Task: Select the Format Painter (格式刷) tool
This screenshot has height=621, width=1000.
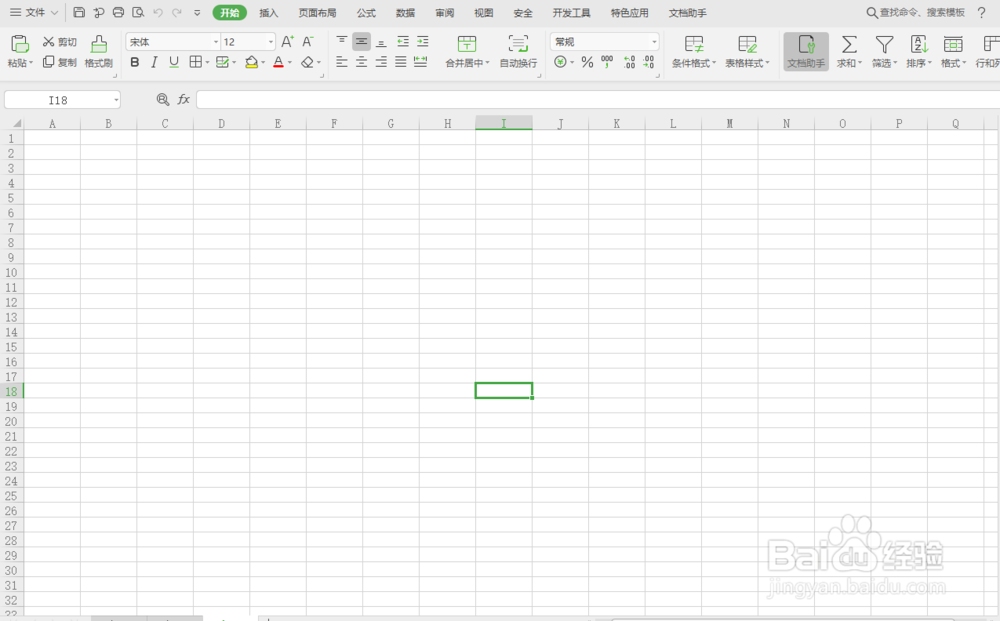Action: pos(98,51)
